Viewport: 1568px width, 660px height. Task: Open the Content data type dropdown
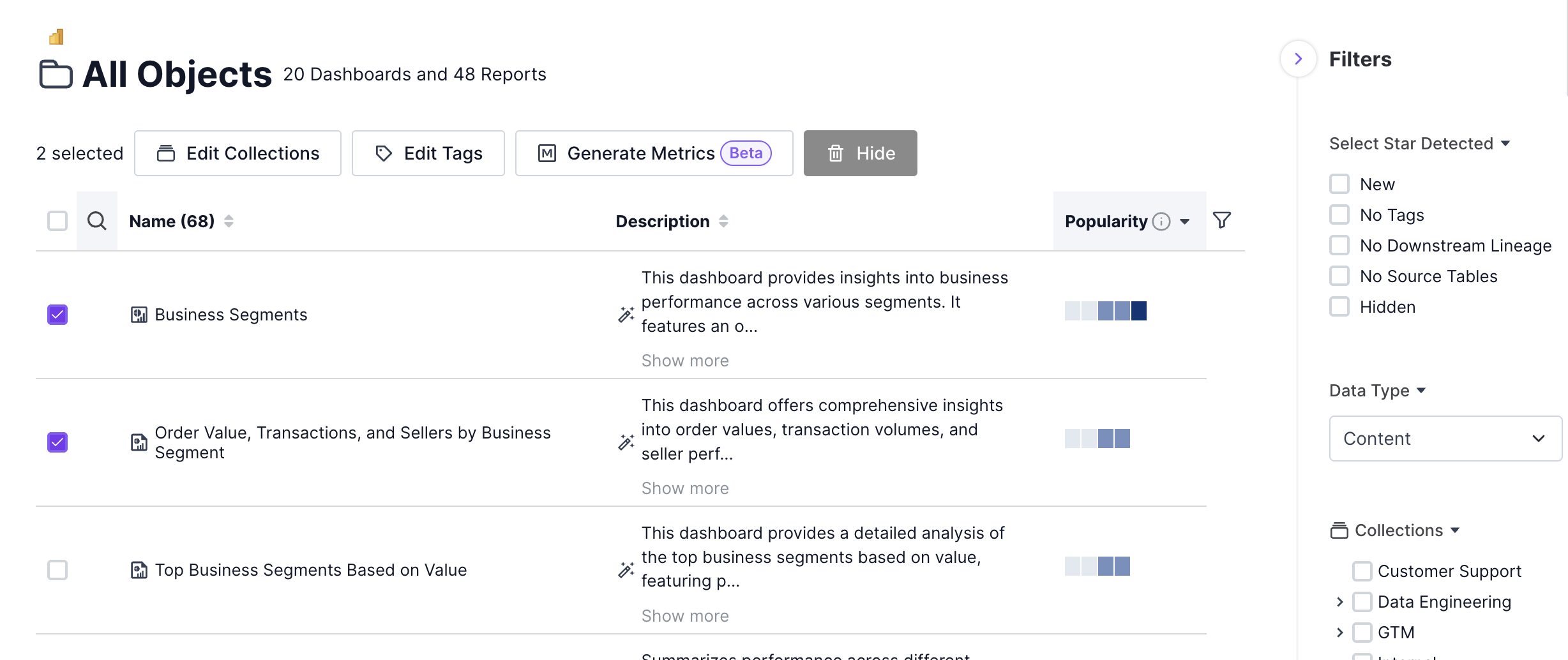pos(1445,439)
